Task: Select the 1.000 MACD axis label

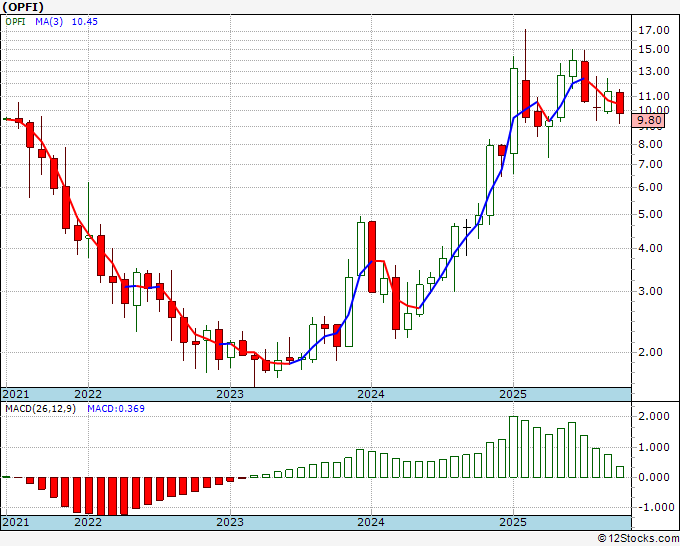Action: (654, 447)
